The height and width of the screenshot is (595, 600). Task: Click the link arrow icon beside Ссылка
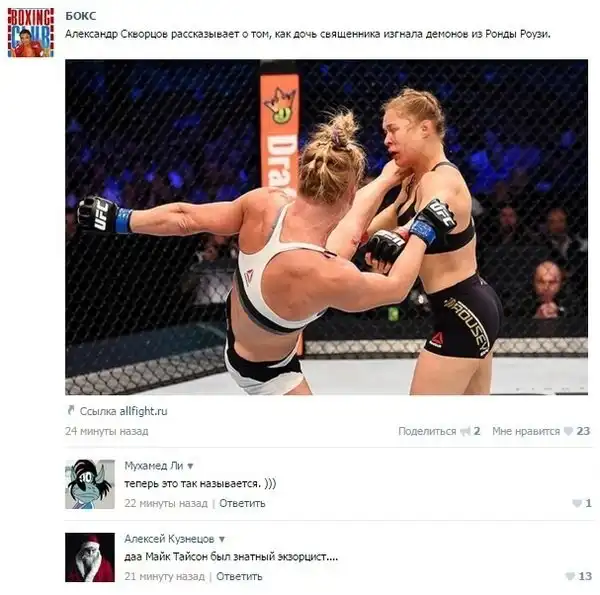point(70,410)
